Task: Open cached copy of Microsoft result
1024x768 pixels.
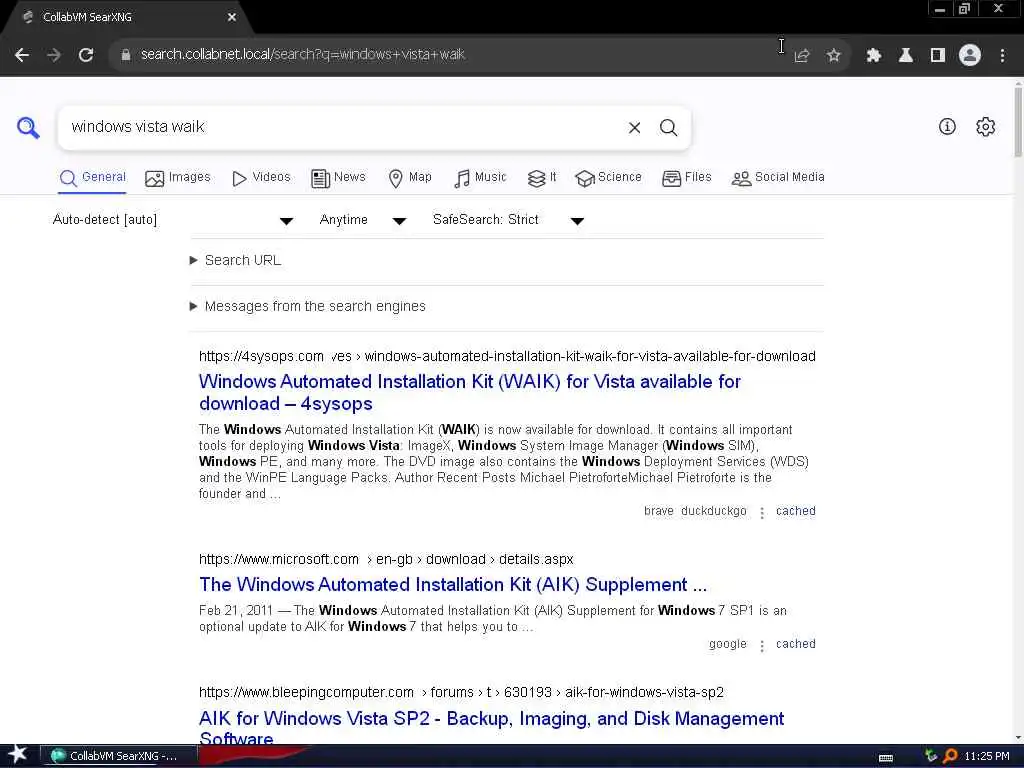Action: click(x=795, y=644)
